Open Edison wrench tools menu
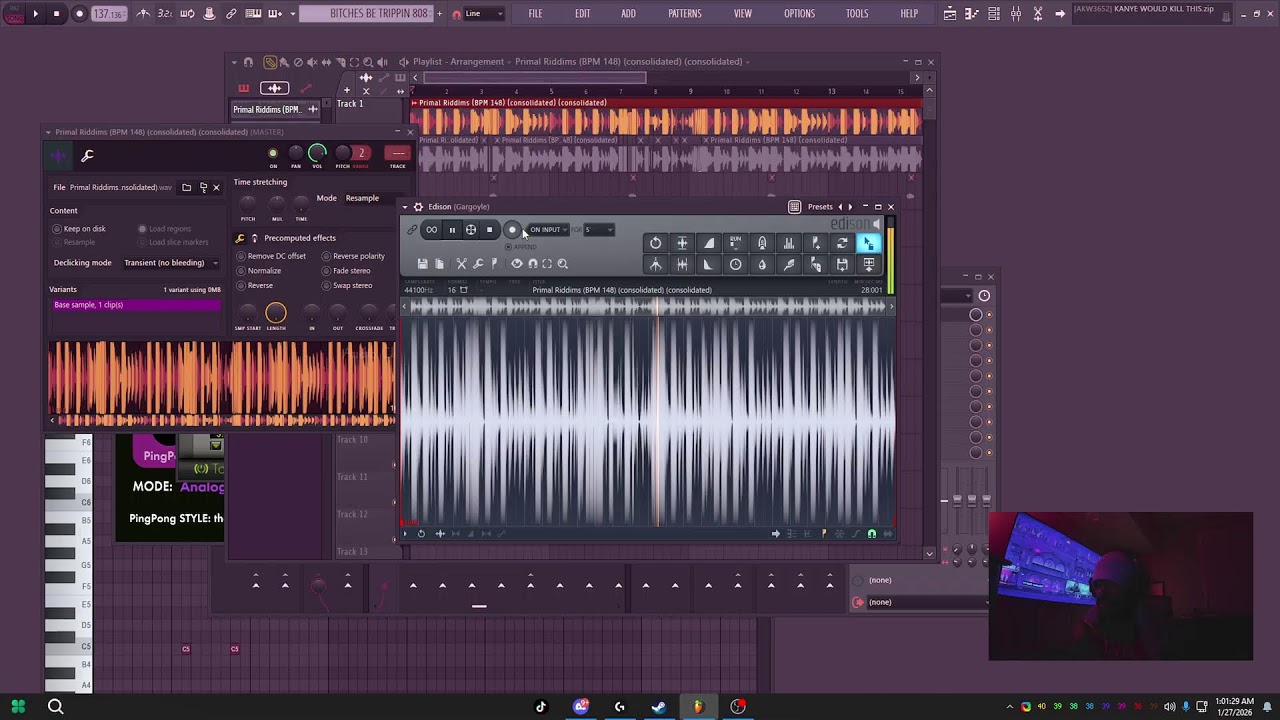Viewport: 1280px width, 720px height. (478, 264)
